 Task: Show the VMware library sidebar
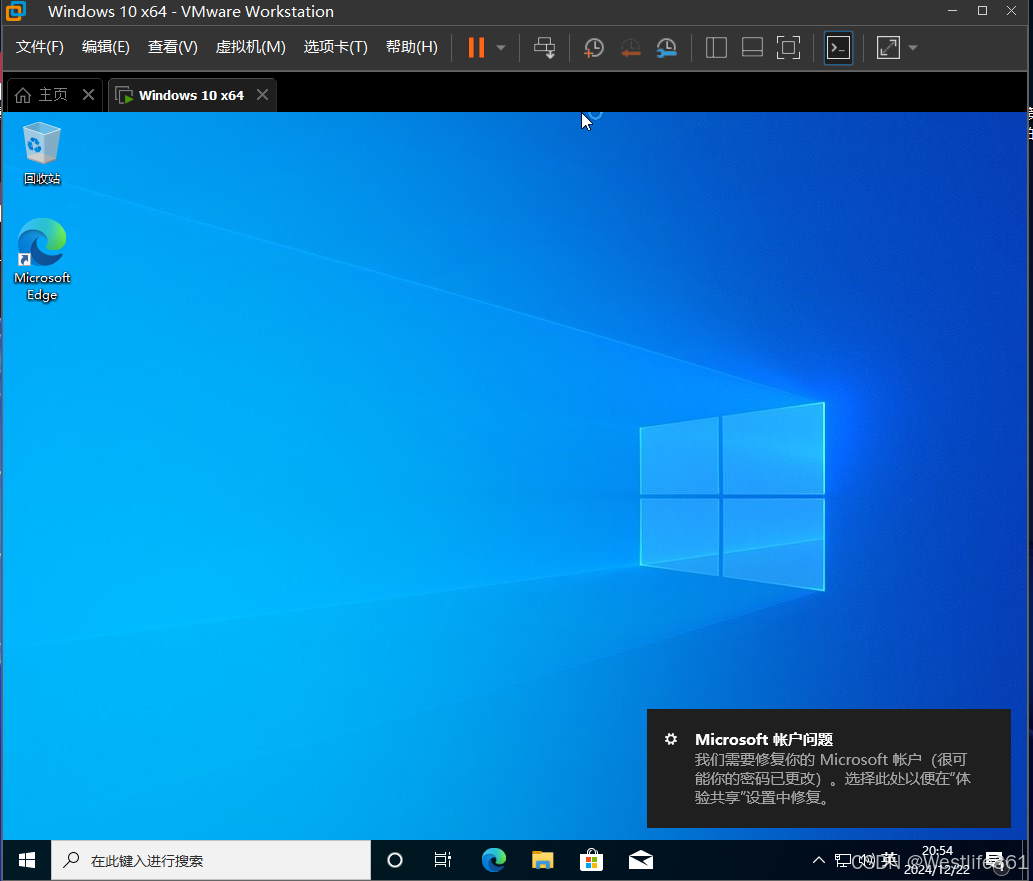716,47
